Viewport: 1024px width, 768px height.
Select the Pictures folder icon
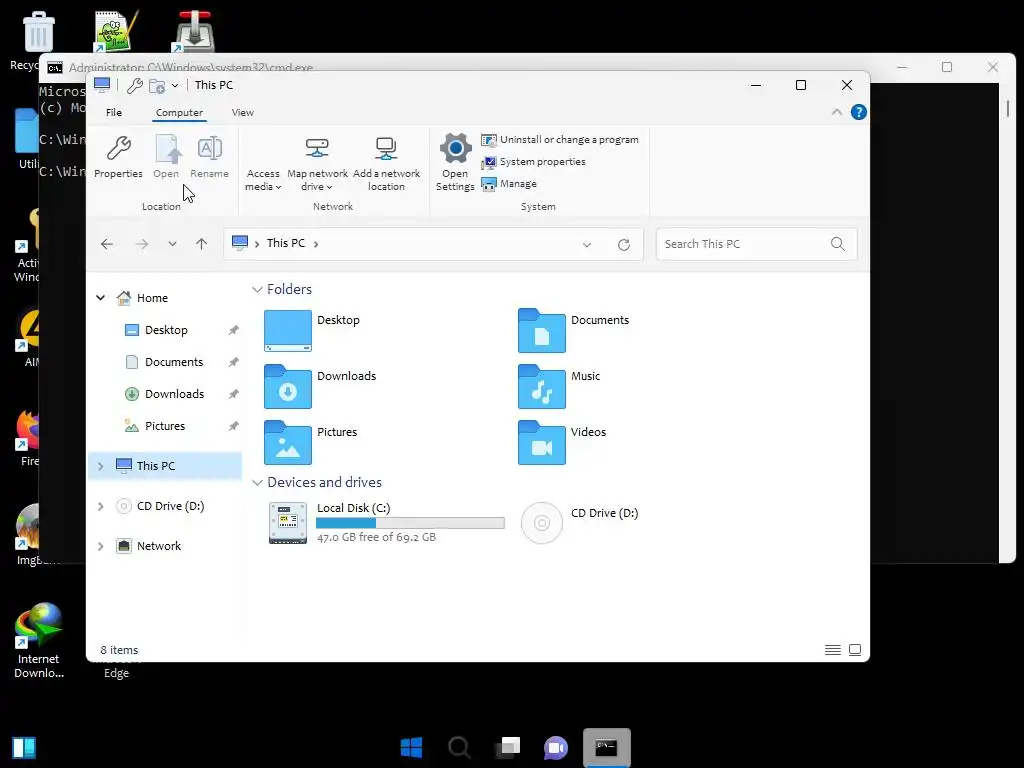pos(288,443)
